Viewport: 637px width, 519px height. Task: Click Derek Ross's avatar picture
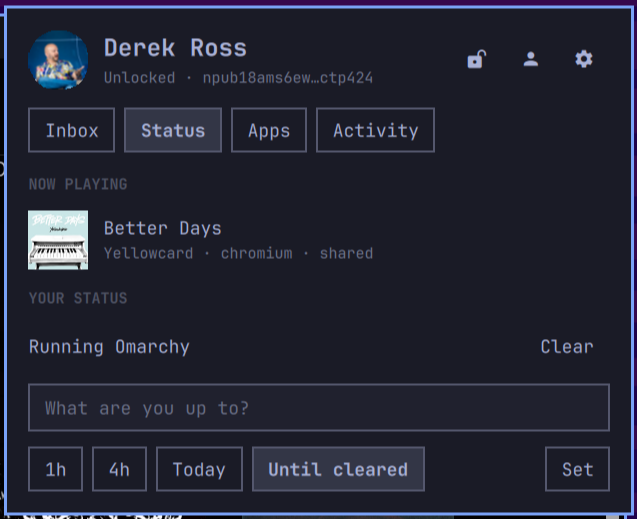pyautogui.click(x=58, y=60)
